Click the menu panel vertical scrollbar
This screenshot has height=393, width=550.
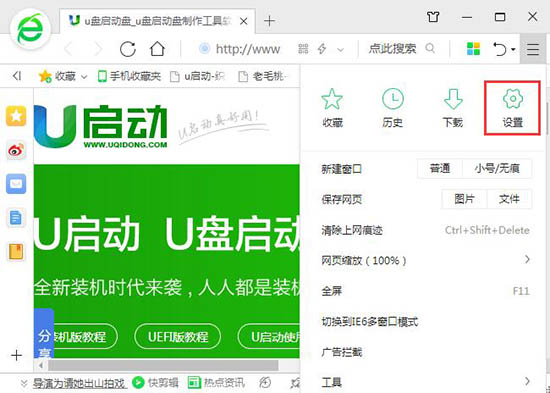tap(547, 118)
